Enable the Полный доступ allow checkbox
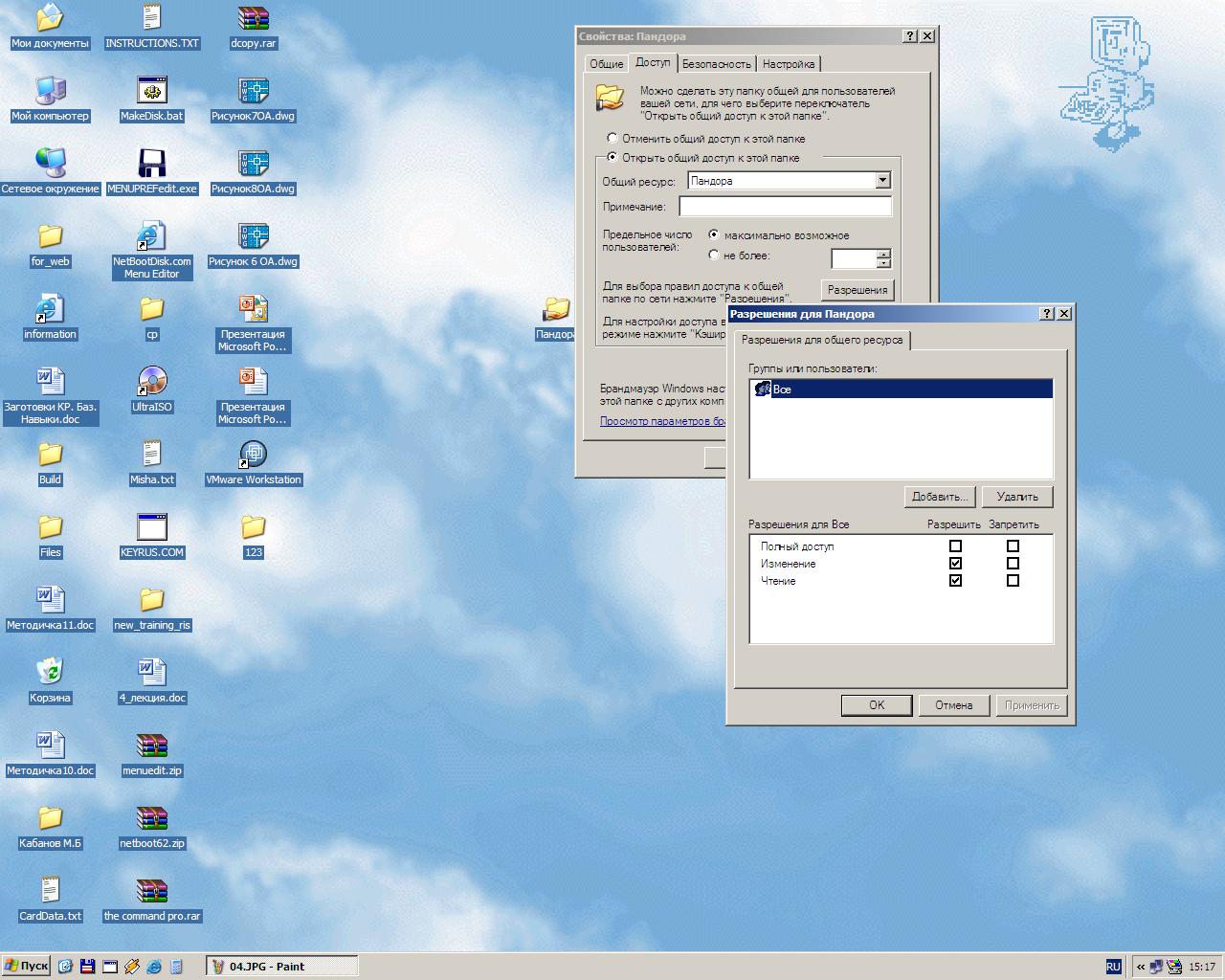The height and width of the screenshot is (980, 1225). [955, 546]
